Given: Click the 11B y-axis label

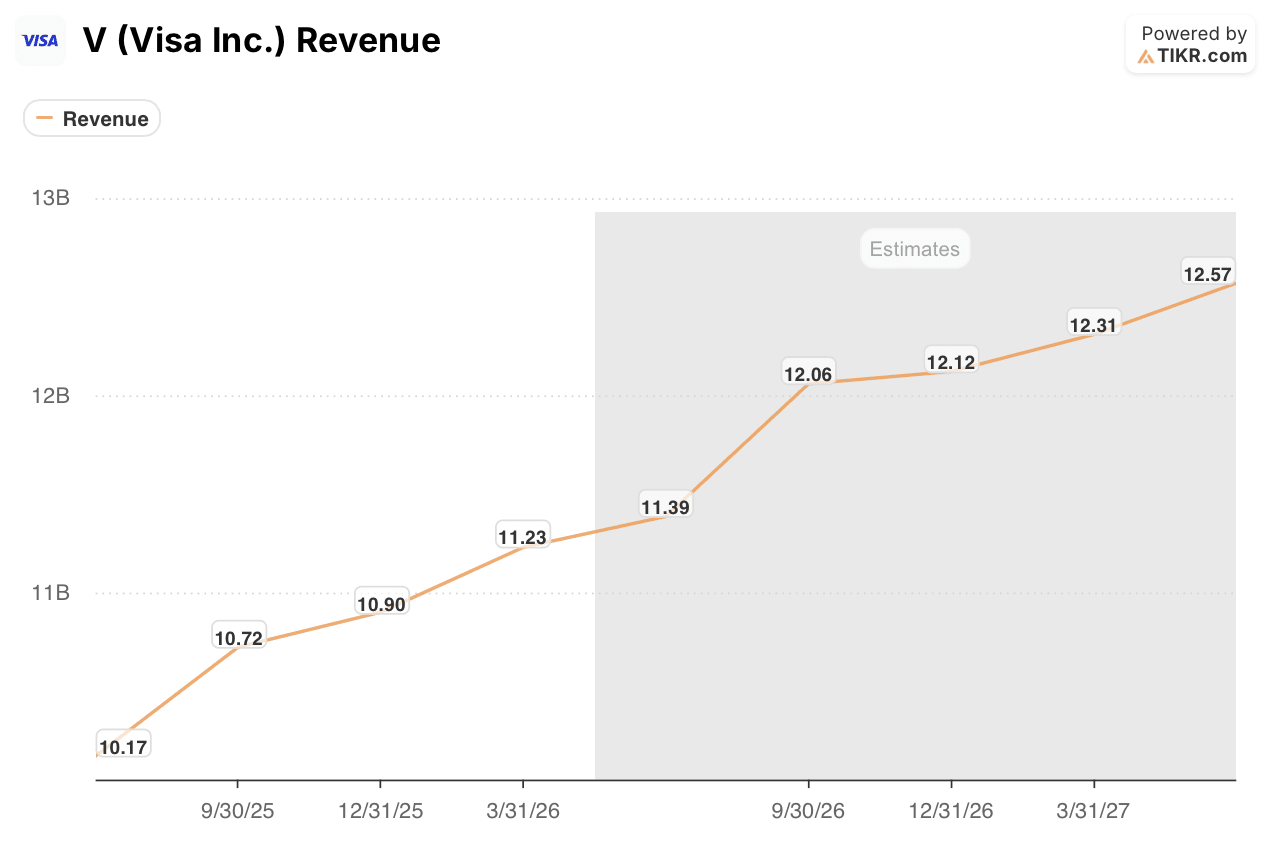Looking at the screenshot, I should (x=50, y=593).
